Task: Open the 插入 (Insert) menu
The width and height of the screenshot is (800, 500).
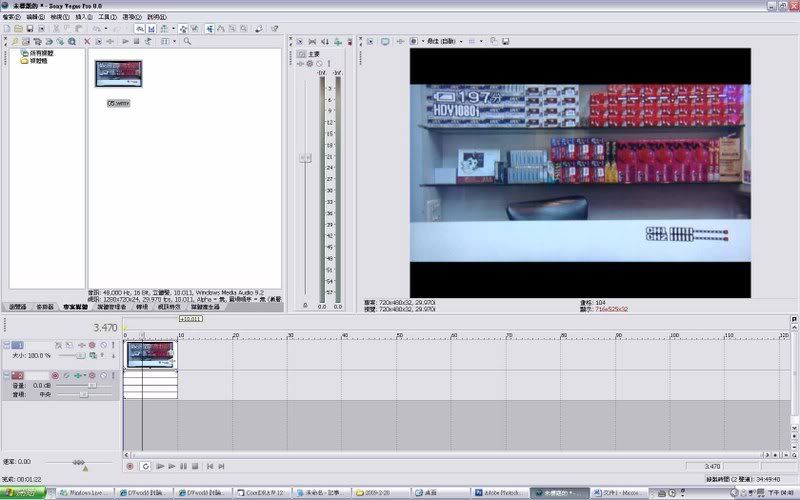Action: pyautogui.click(x=84, y=17)
